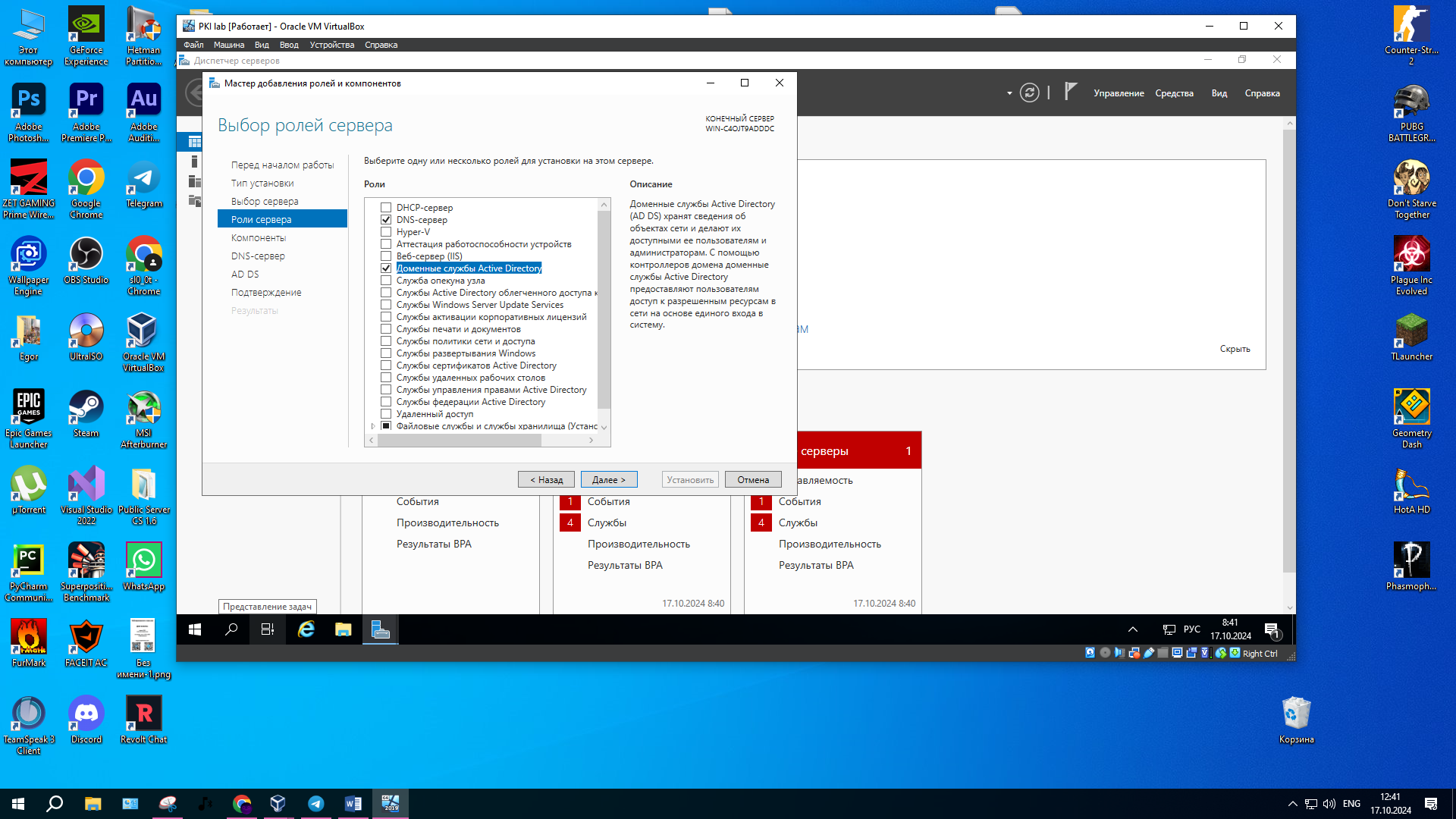Open the Машина menu in VirtualBox
The image size is (1456, 819).
click(229, 45)
